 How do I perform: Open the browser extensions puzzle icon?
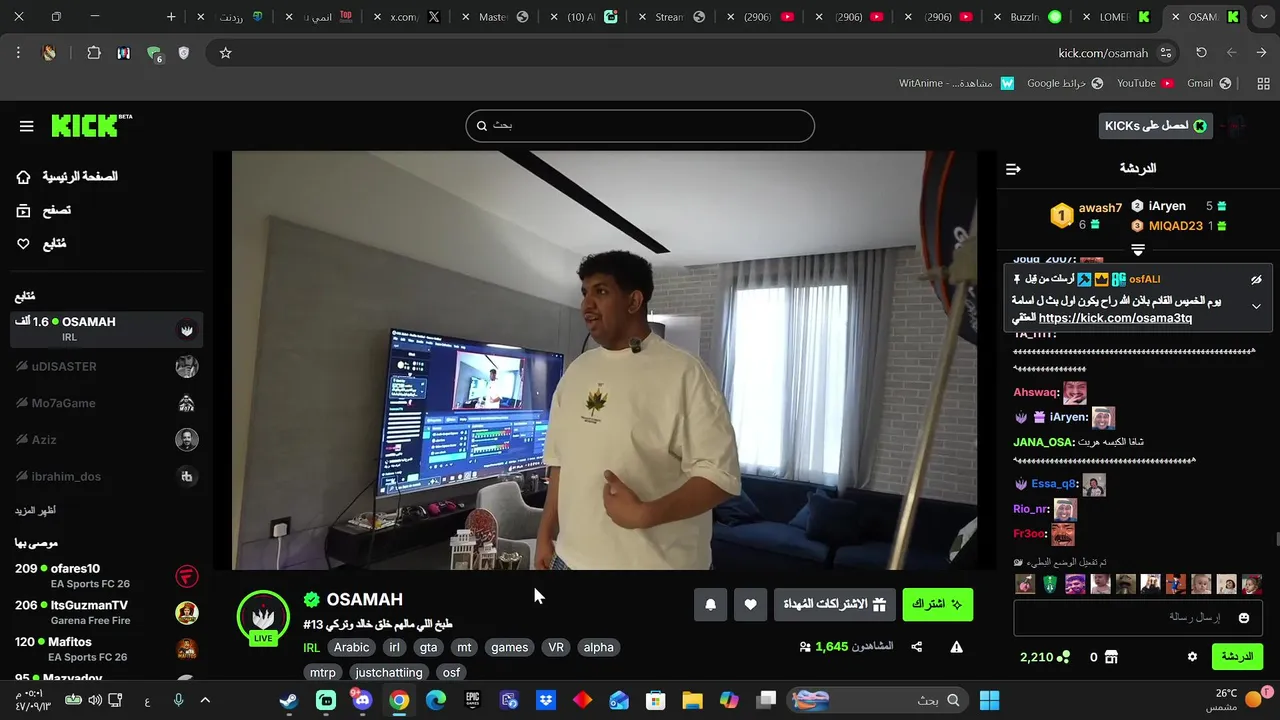point(94,53)
